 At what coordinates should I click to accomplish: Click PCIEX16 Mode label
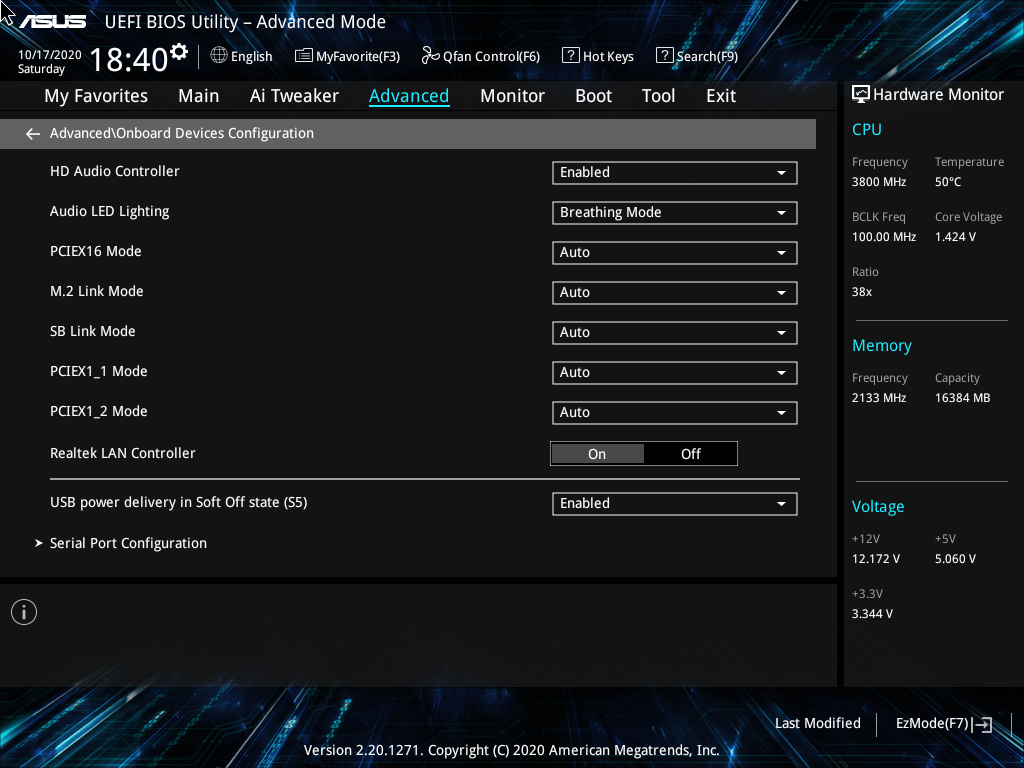tap(95, 251)
